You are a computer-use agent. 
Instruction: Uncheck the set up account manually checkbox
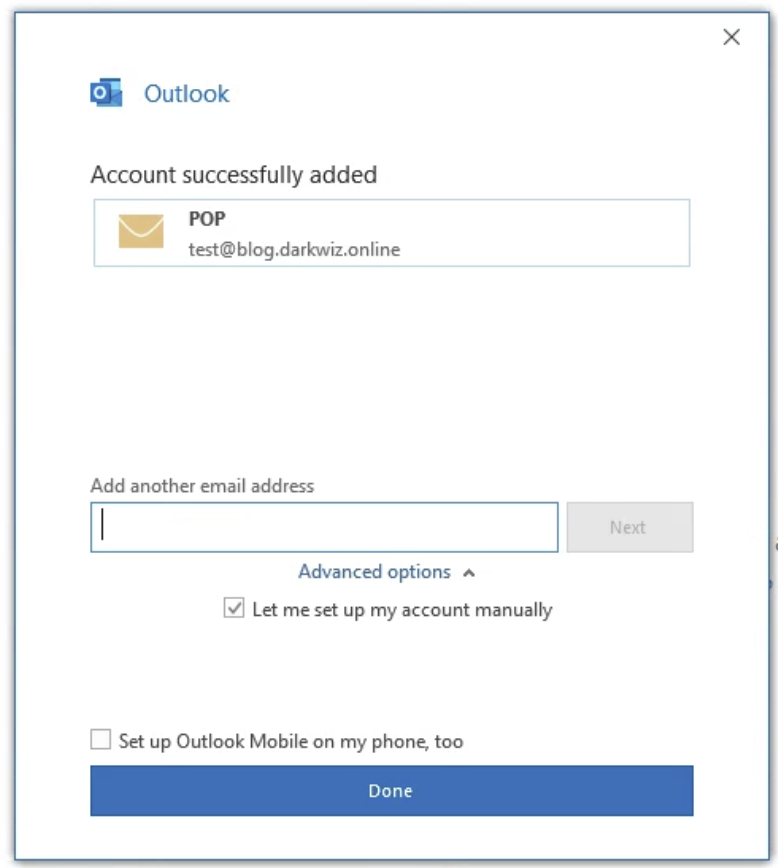[x=234, y=608]
